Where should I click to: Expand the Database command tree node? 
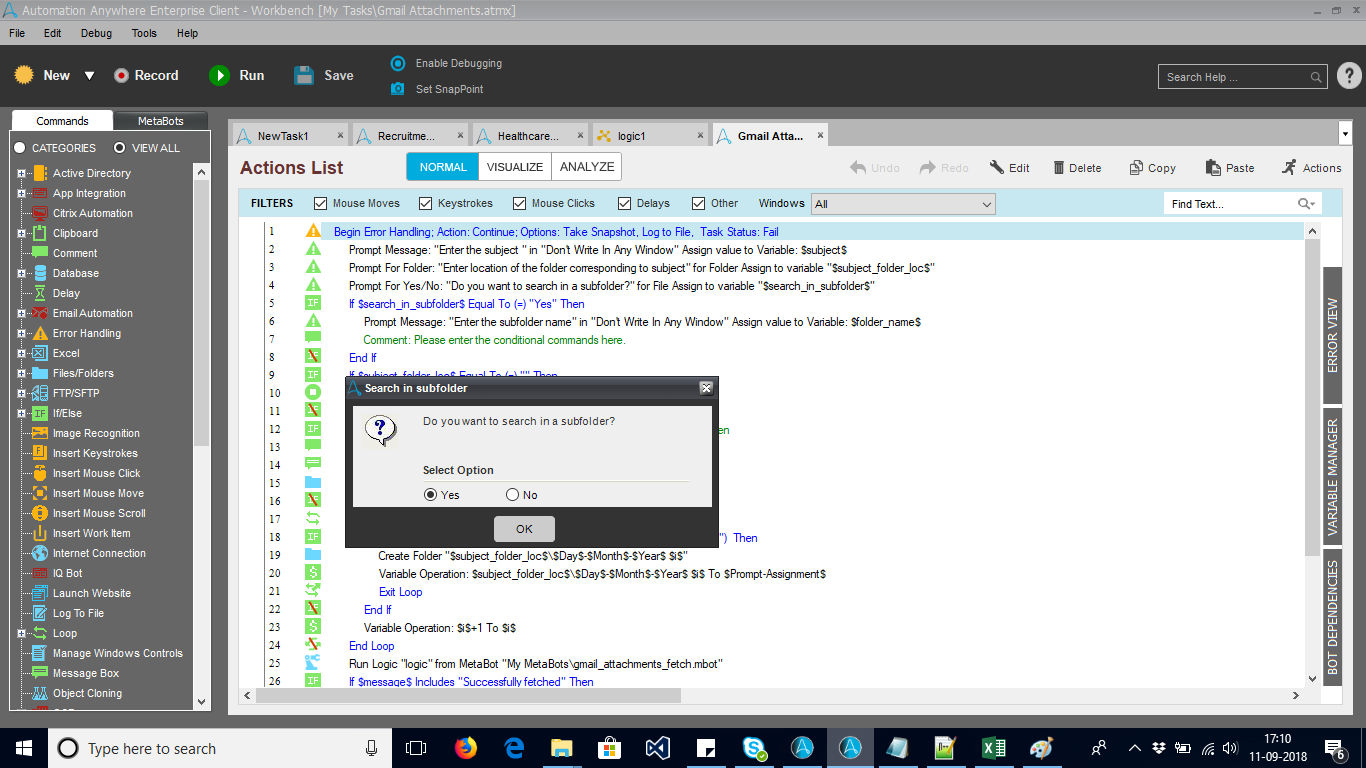(x=21, y=273)
